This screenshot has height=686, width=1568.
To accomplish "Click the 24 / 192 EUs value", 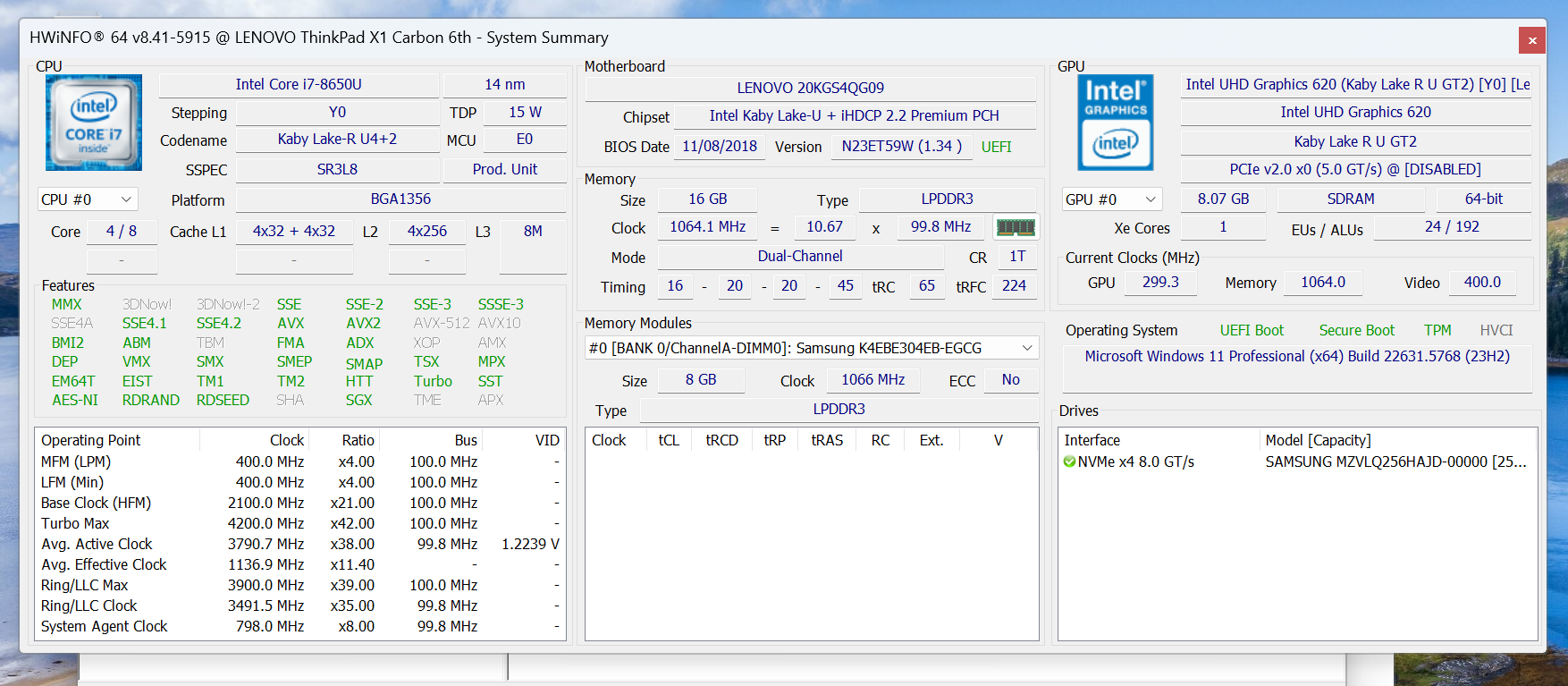I will click(x=1452, y=227).
